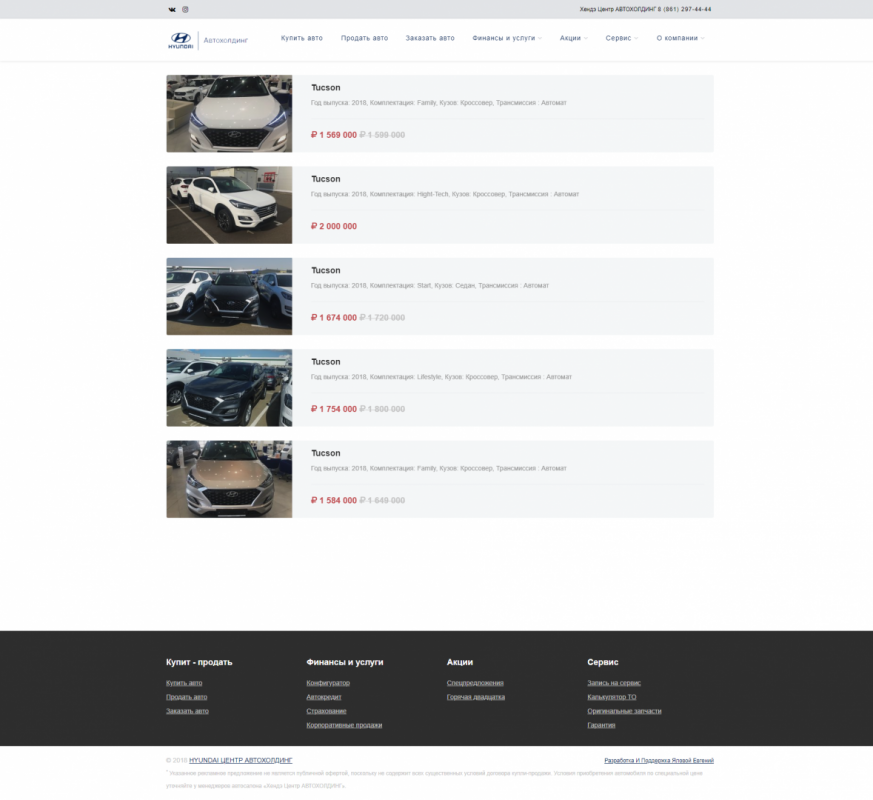Follow footer link Заказать авто
The height and width of the screenshot is (800, 873).
click(x=188, y=710)
